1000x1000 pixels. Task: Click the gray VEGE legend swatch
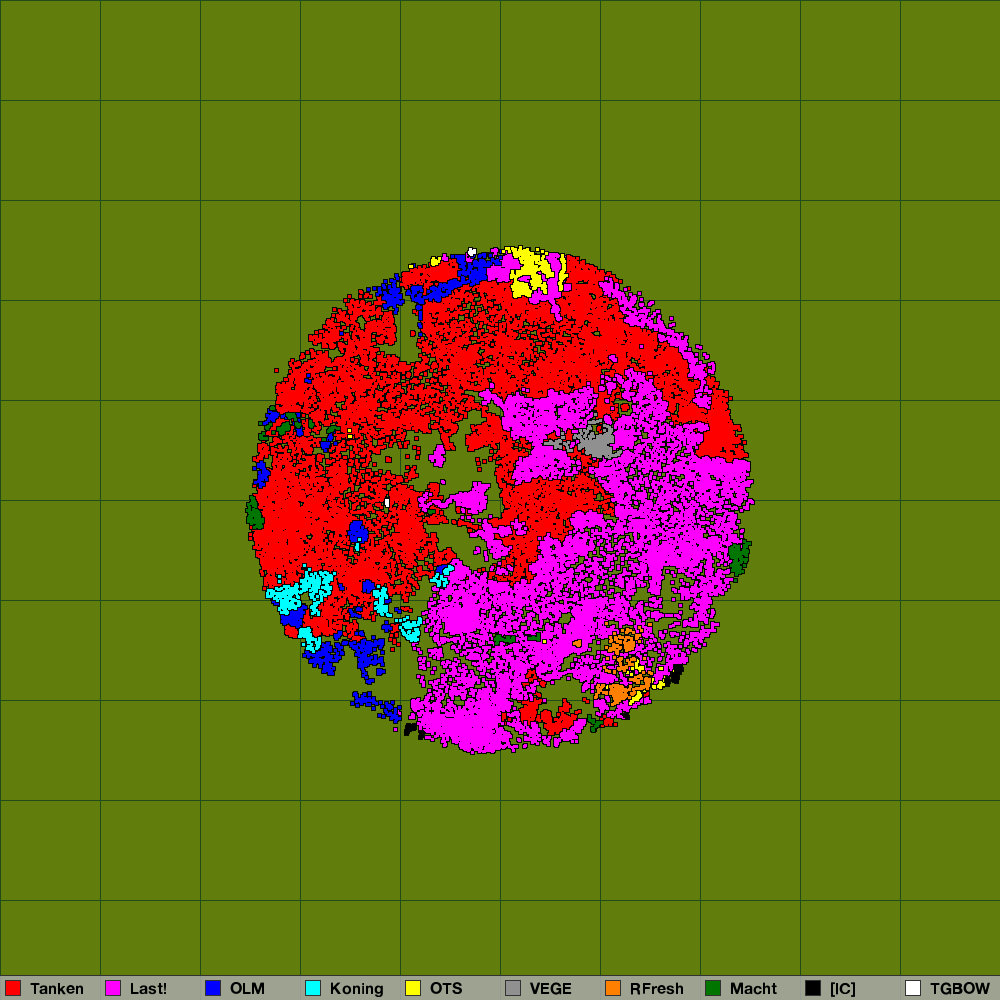513,988
